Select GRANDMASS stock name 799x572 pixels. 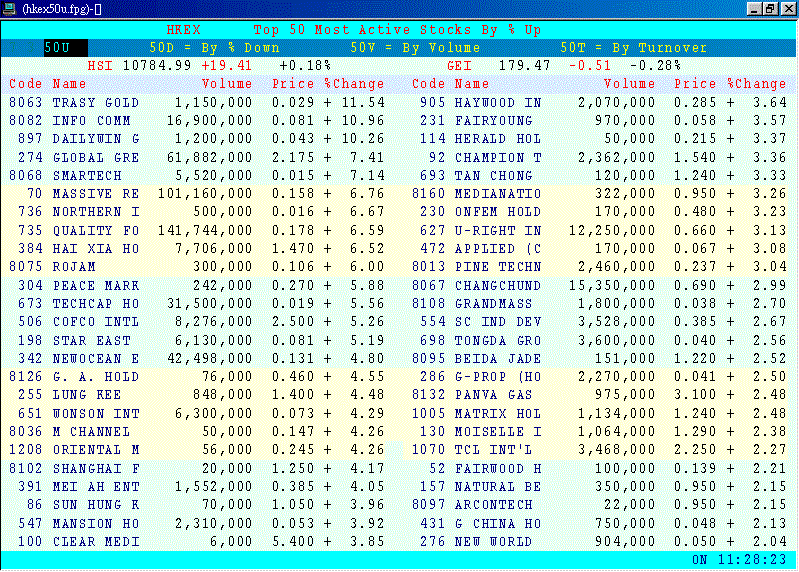click(x=493, y=304)
